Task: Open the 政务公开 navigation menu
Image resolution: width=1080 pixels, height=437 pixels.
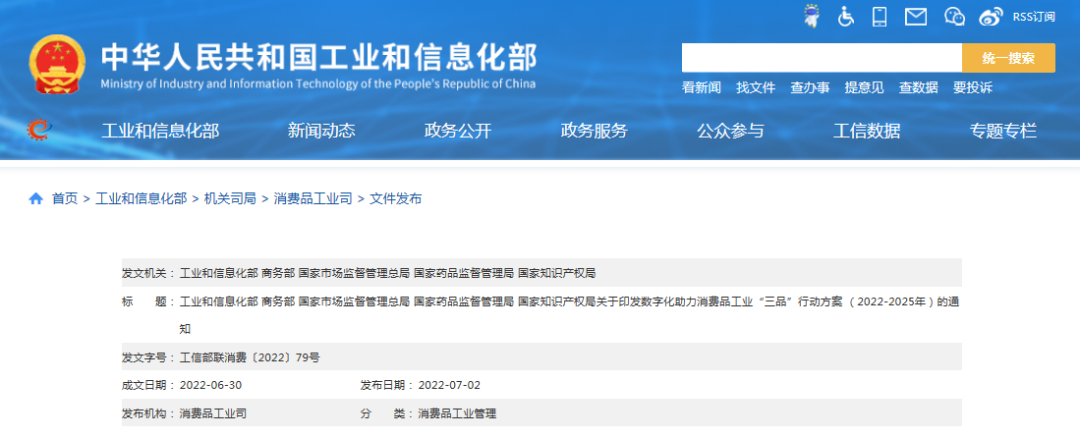Action: [458, 130]
